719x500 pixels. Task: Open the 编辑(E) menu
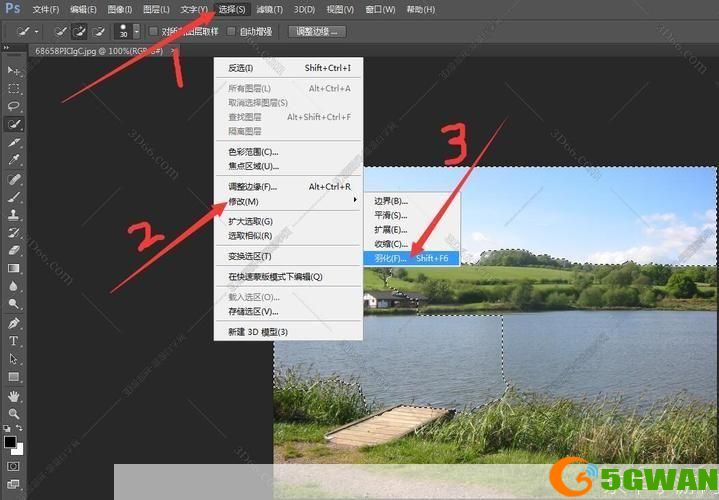click(x=83, y=9)
